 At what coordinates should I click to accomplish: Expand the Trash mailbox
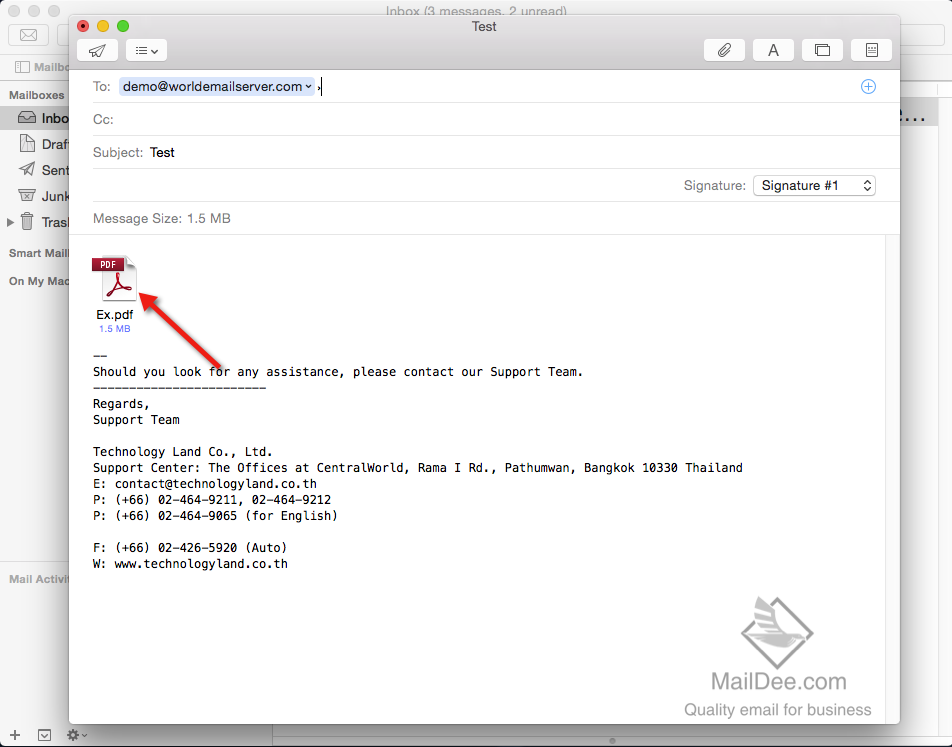10,221
